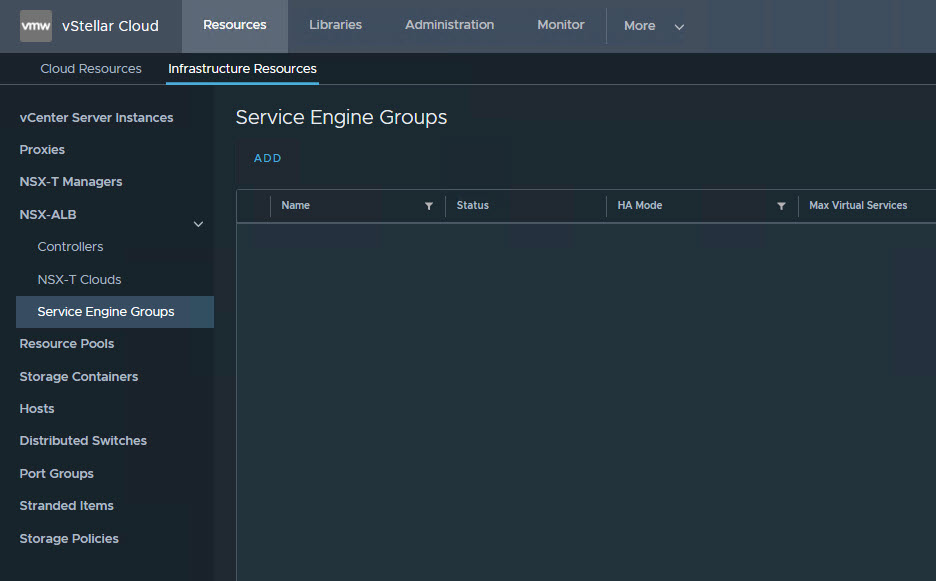Sort by the Status column header

473,206
